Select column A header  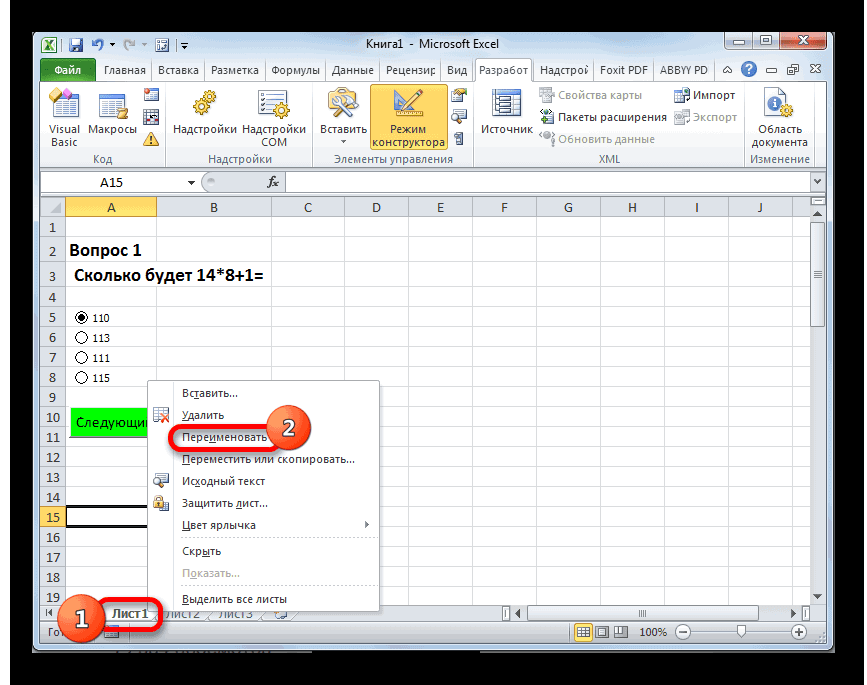111,208
